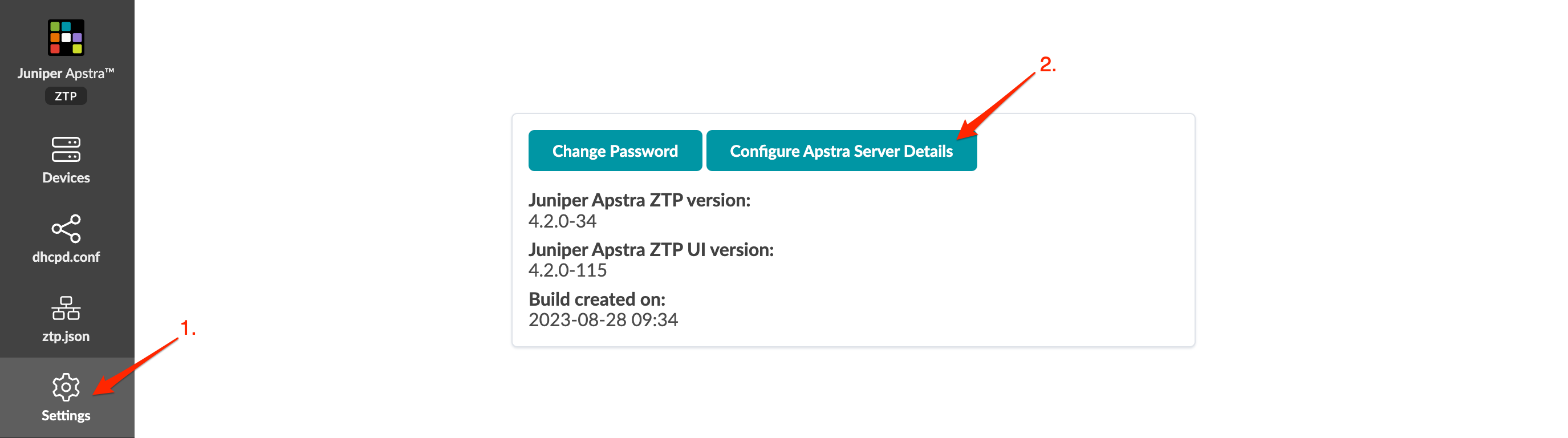Click the Settings gear icon
The width and height of the screenshot is (1568, 438).
[66, 387]
